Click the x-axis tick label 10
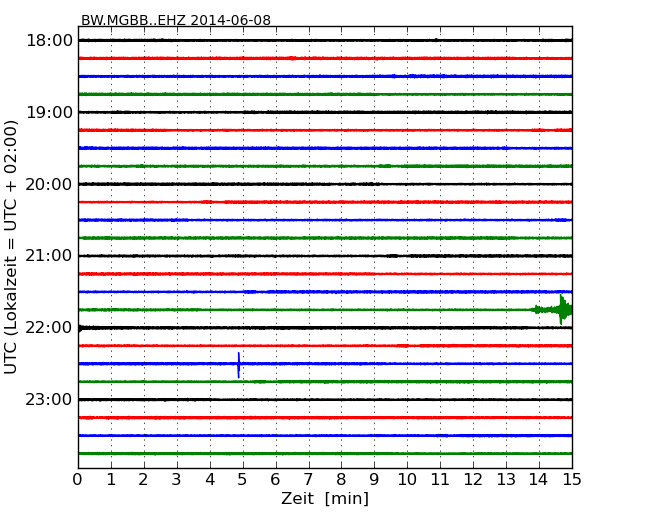Screen dimensions: 650x520 pyautogui.click(x=407, y=480)
